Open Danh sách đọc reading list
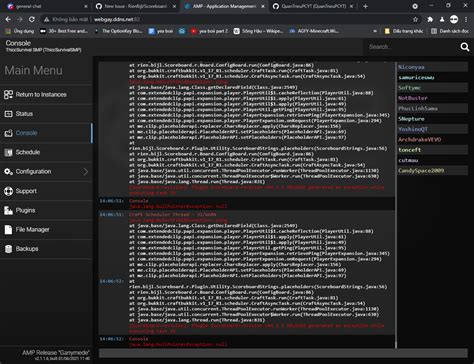This screenshot has width=474, height=364. (x=450, y=31)
